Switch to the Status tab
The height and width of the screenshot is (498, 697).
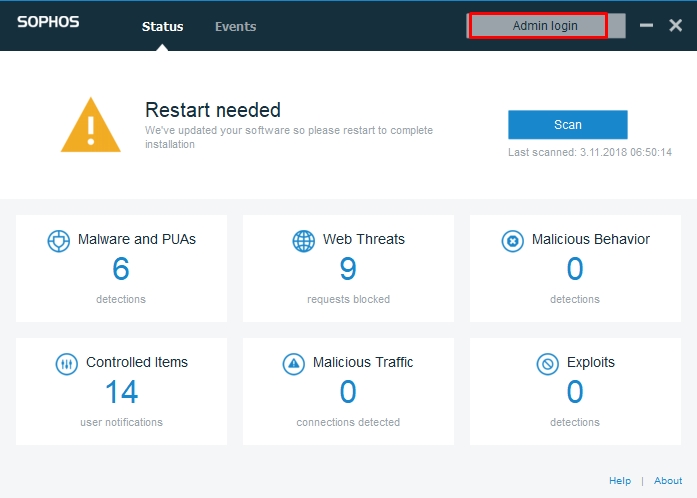162,27
